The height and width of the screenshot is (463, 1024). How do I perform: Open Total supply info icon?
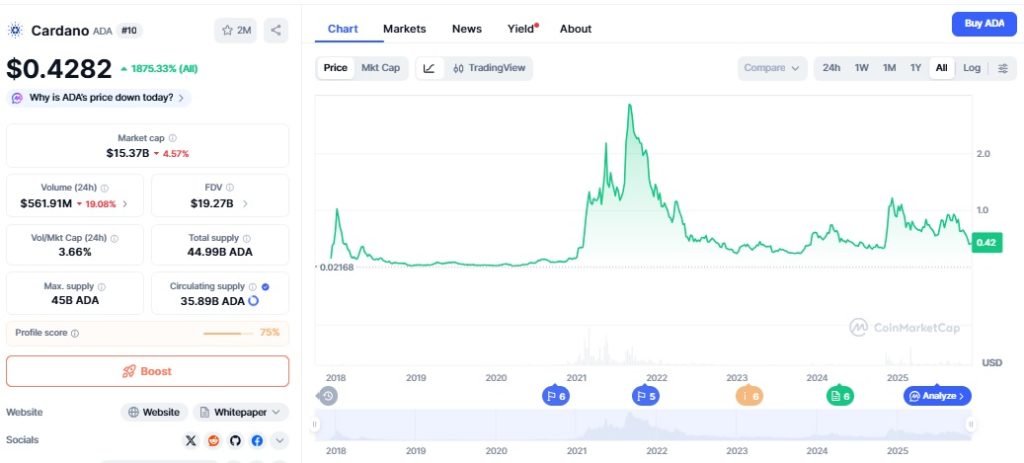246,238
